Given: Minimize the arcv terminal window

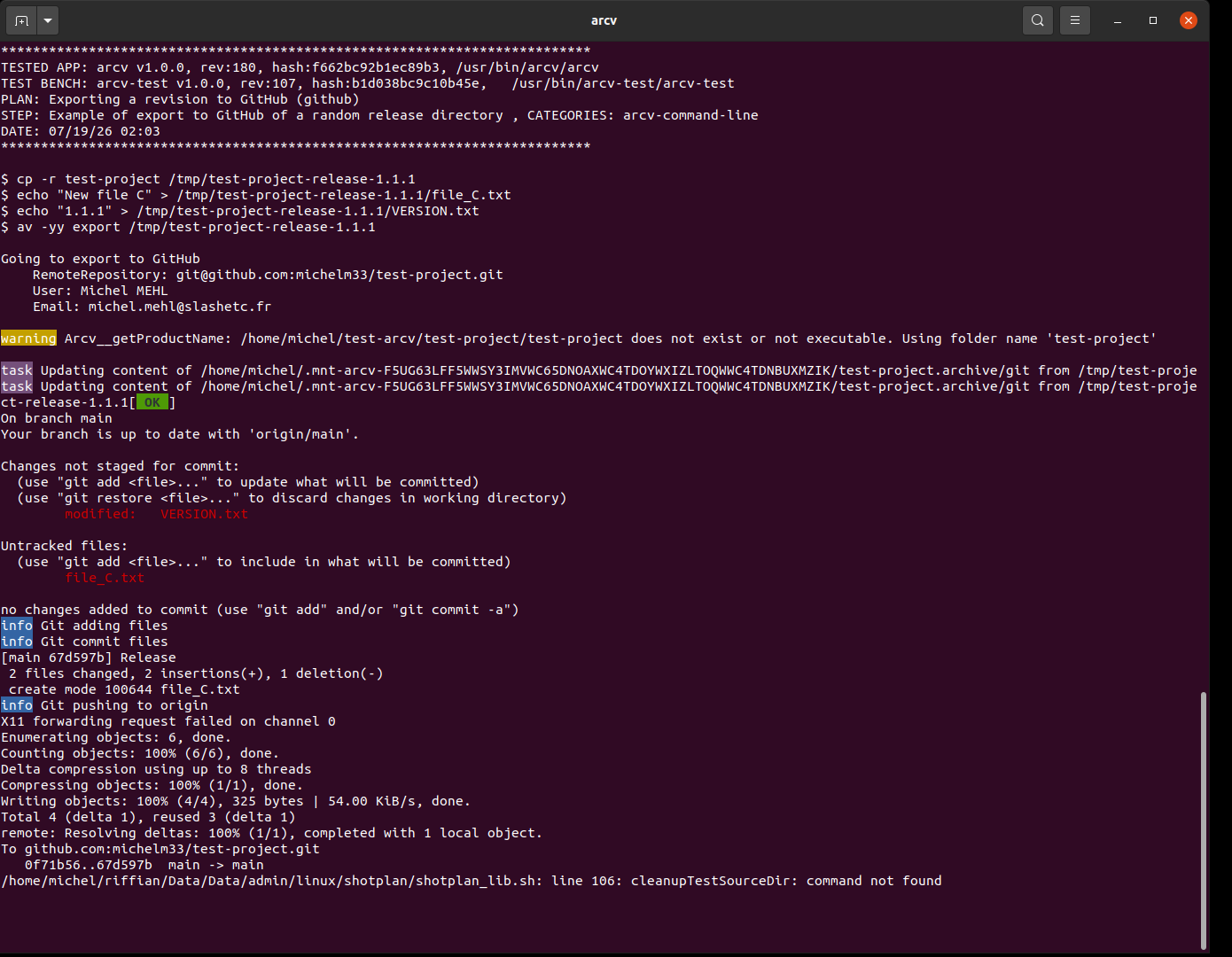Looking at the screenshot, I should (x=1118, y=20).
